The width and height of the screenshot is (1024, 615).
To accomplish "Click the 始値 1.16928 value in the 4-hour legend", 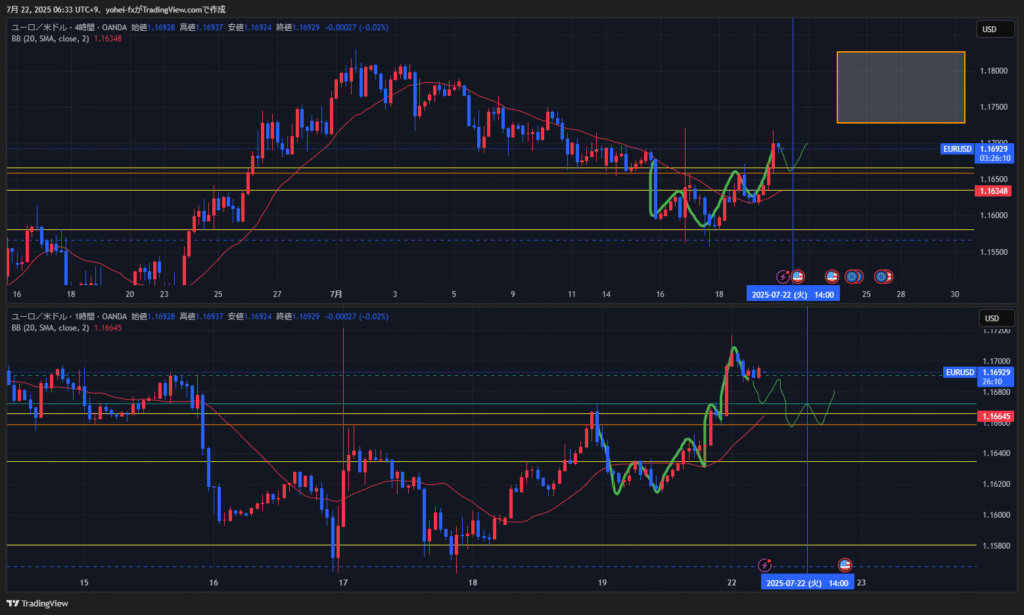I will (x=153, y=27).
